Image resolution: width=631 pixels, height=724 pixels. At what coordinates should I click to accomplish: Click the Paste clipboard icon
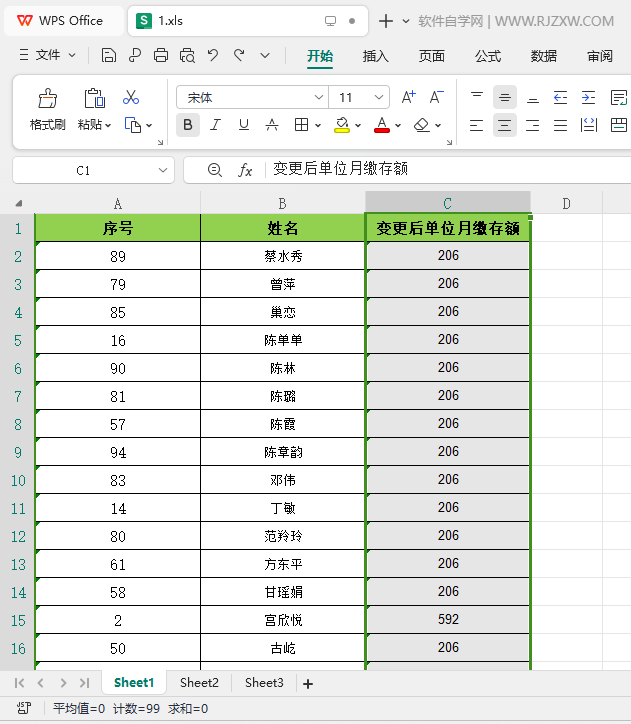click(x=94, y=98)
